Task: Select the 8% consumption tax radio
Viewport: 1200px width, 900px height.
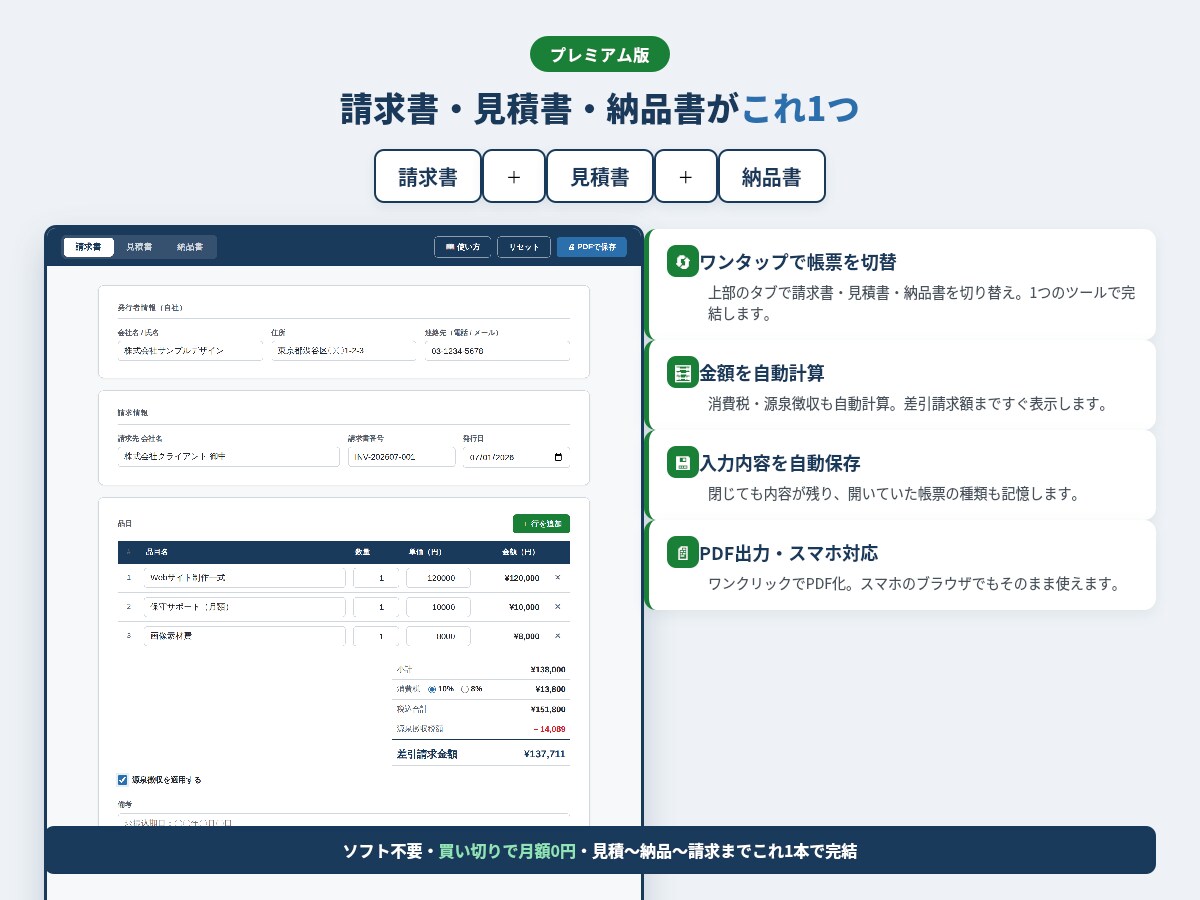Action: (465, 689)
